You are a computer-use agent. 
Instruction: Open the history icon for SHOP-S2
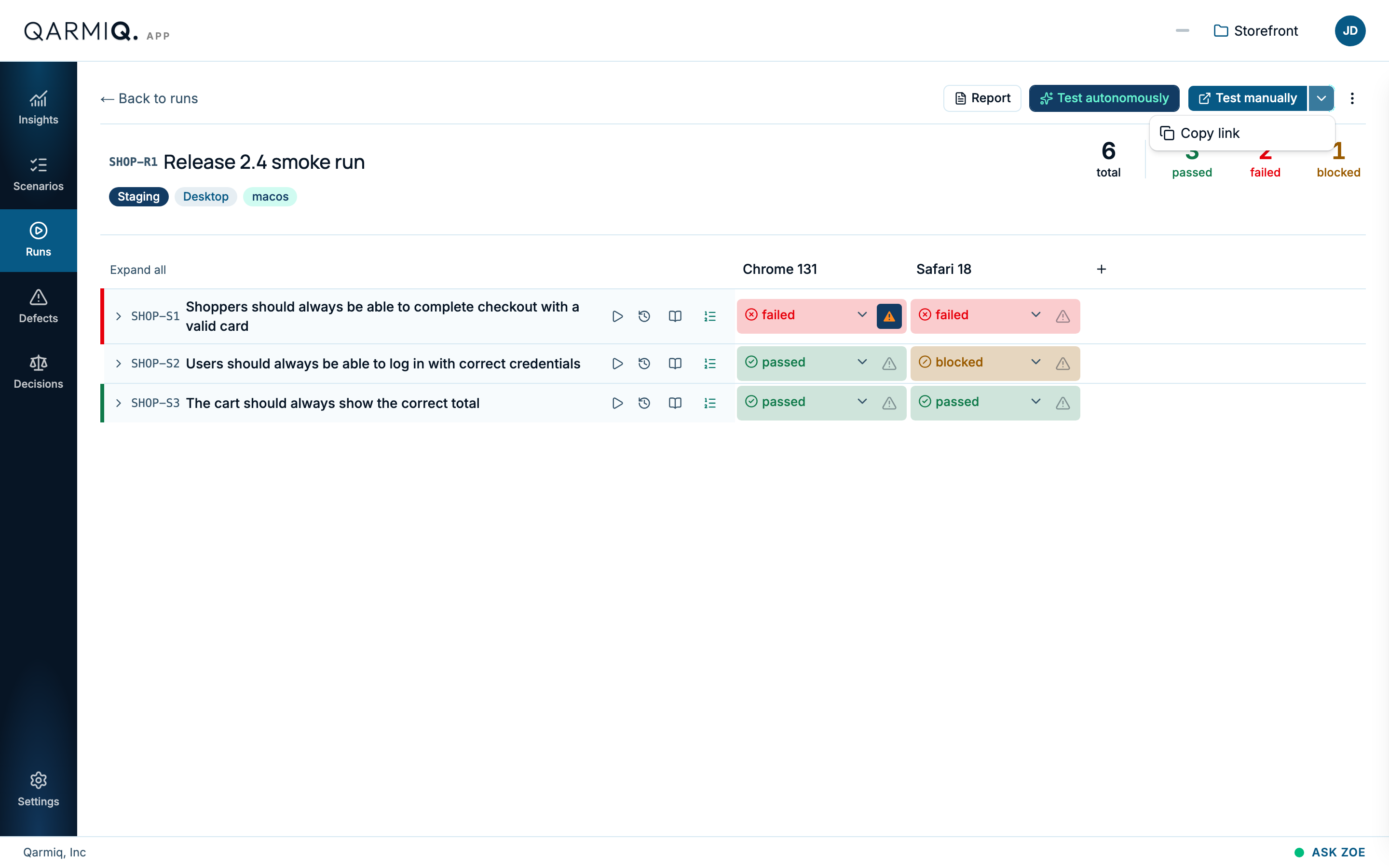(644, 364)
